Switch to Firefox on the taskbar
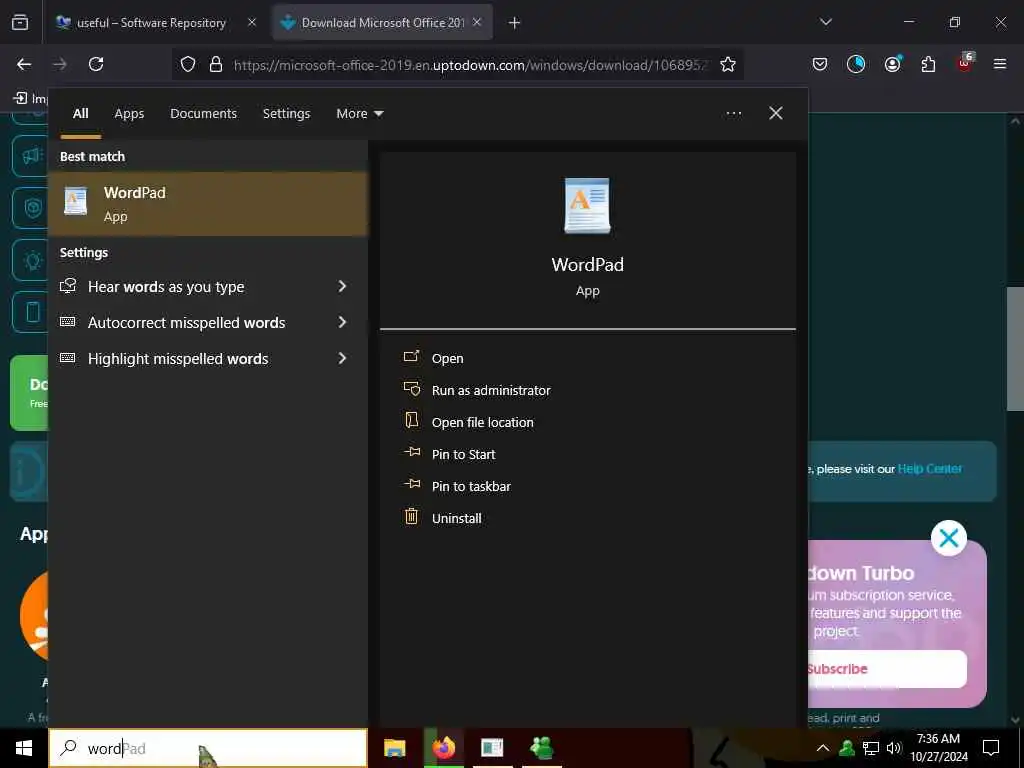1024x768 pixels. (x=443, y=748)
